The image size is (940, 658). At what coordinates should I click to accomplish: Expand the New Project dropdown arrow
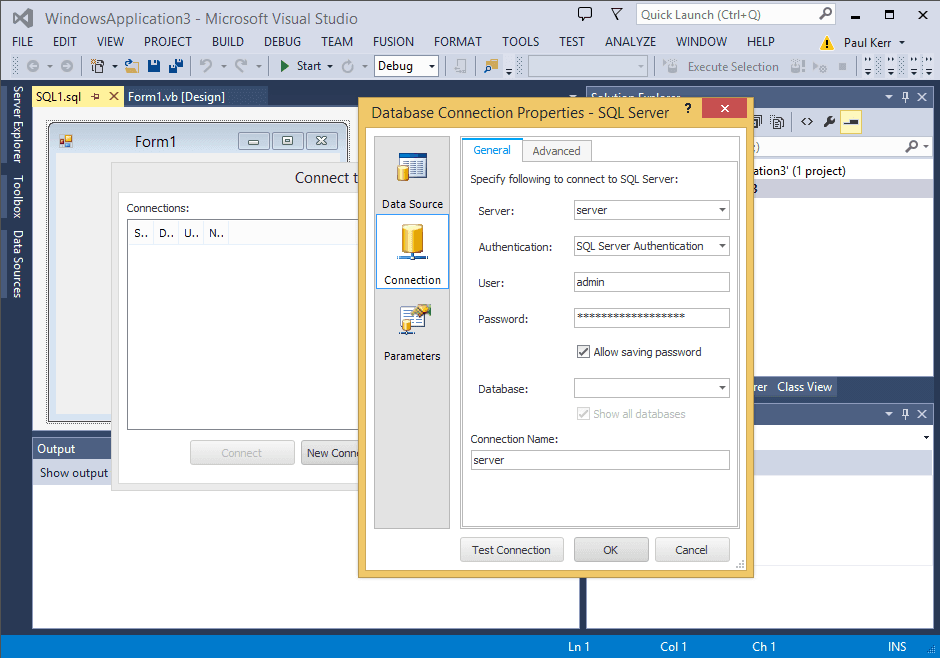(x=115, y=66)
